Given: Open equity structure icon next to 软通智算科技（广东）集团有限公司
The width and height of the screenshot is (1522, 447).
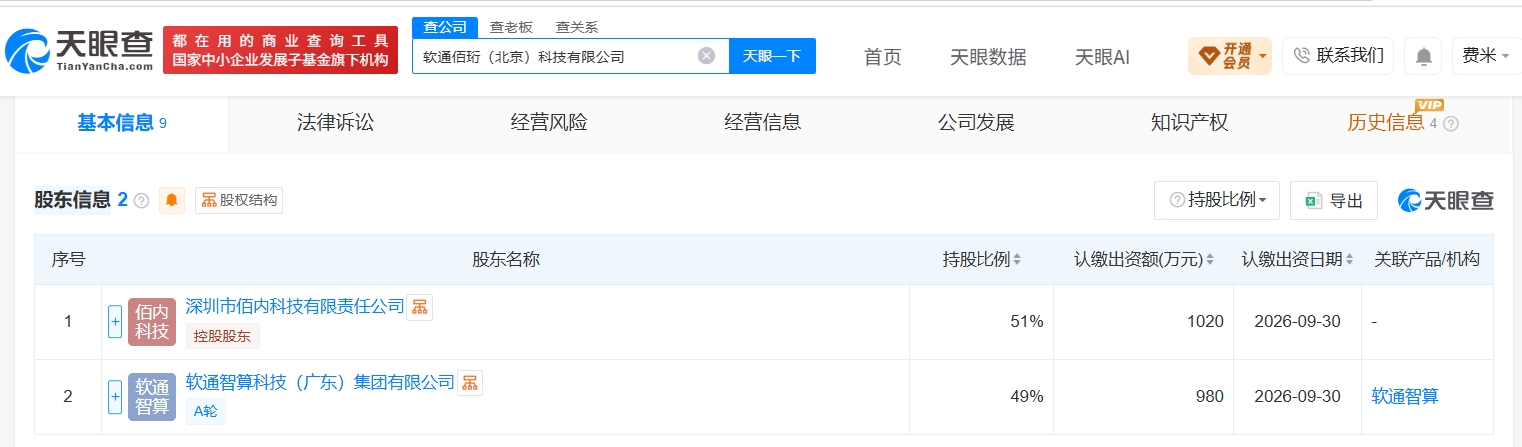Looking at the screenshot, I should [470, 382].
